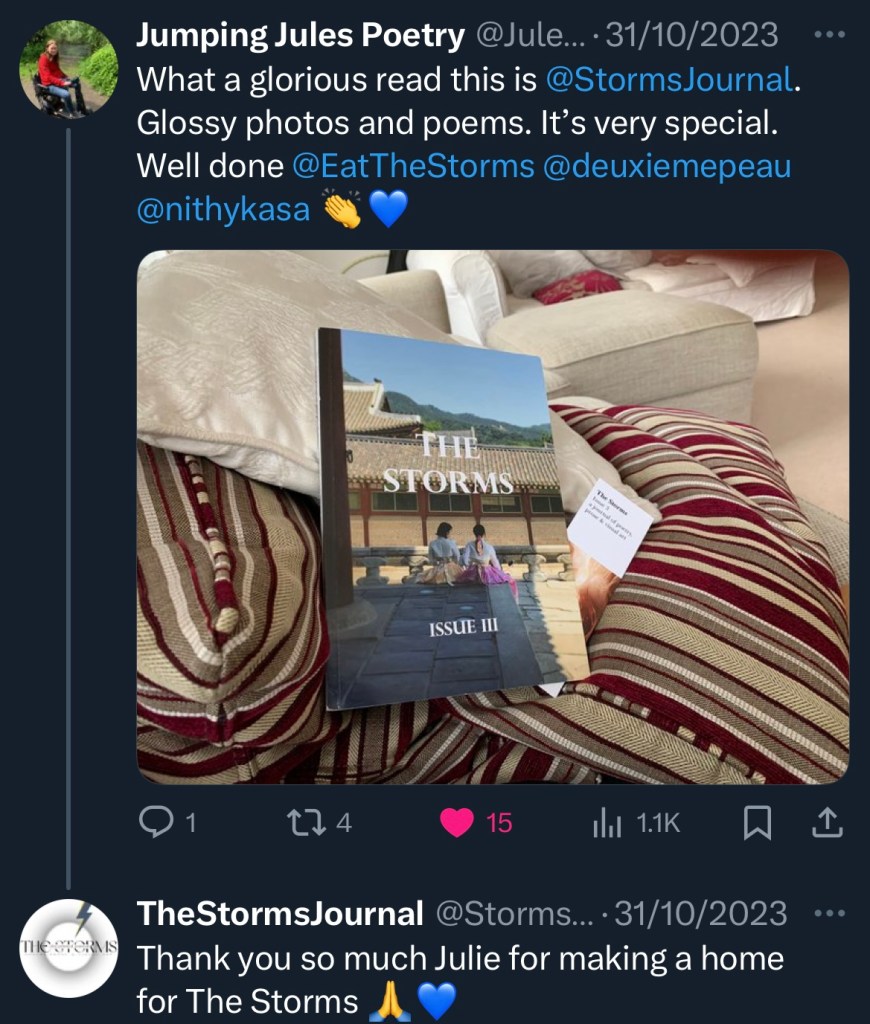Tap the @nithykasa mention
870x1024 pixels.
[x=222, y=210]
